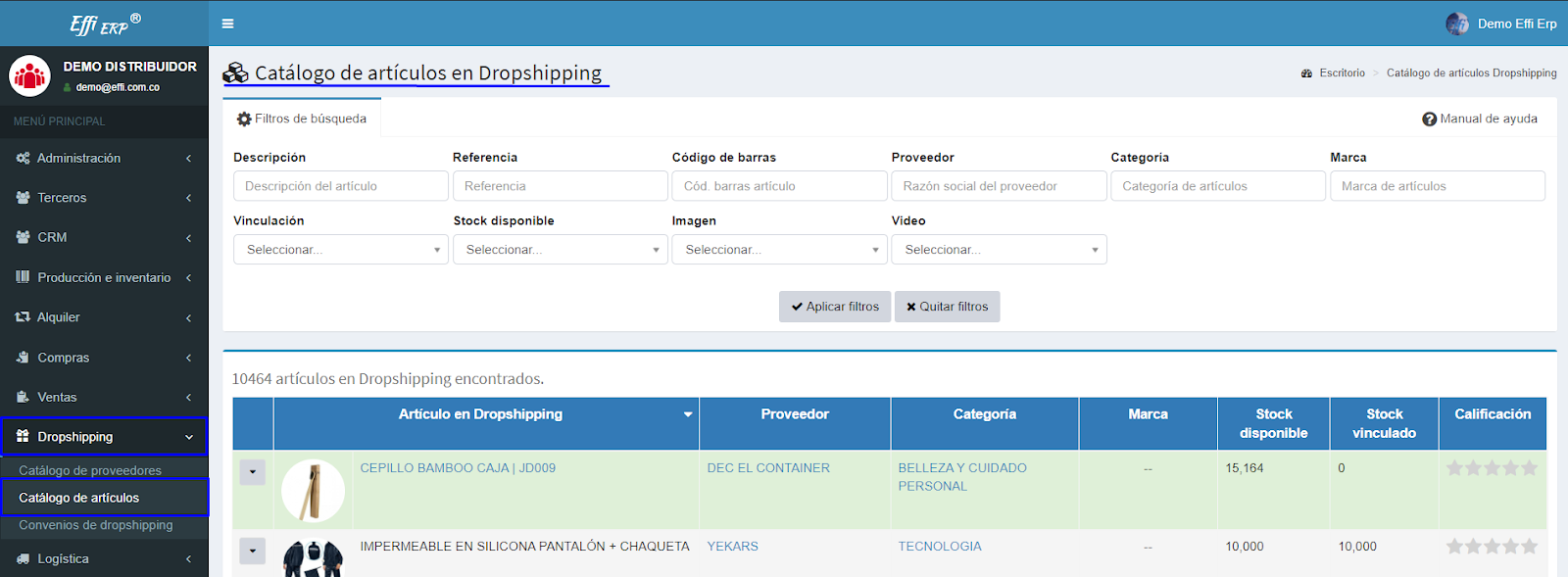Rate CEPILLO BAMBOO CAJA with fifth star

(x=1529, y=468)
